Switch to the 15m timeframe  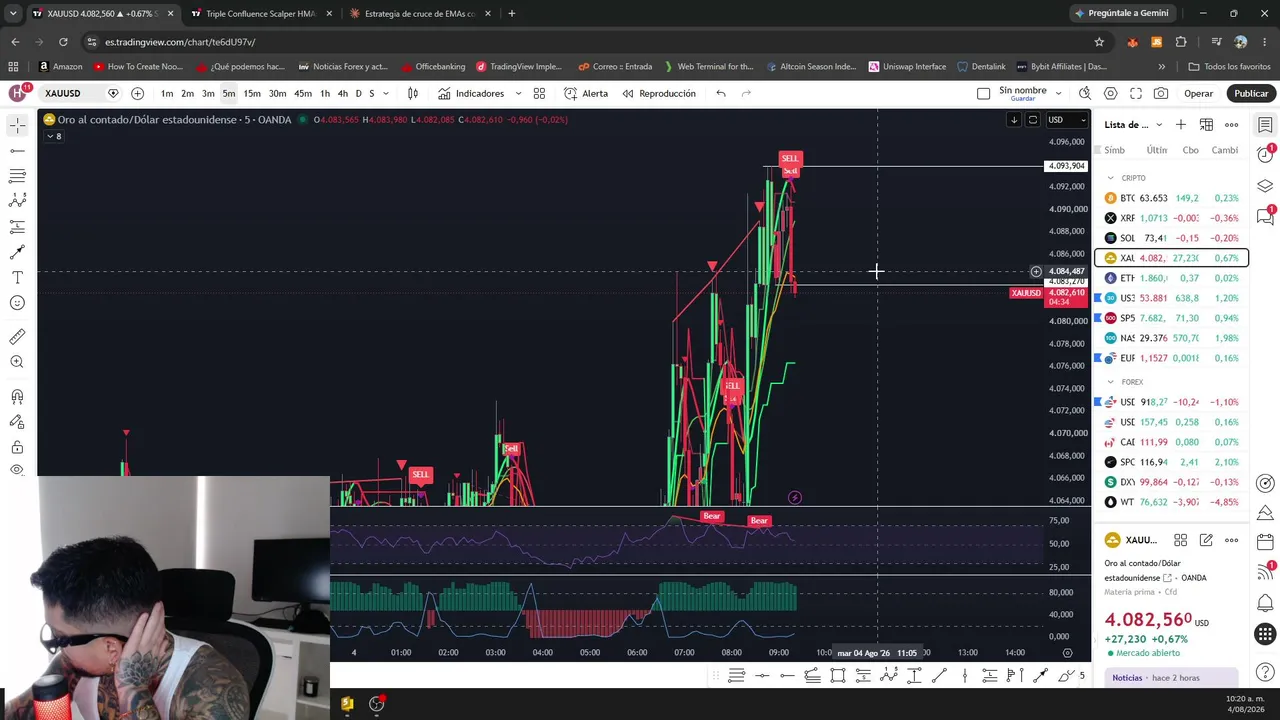point(252,93)
